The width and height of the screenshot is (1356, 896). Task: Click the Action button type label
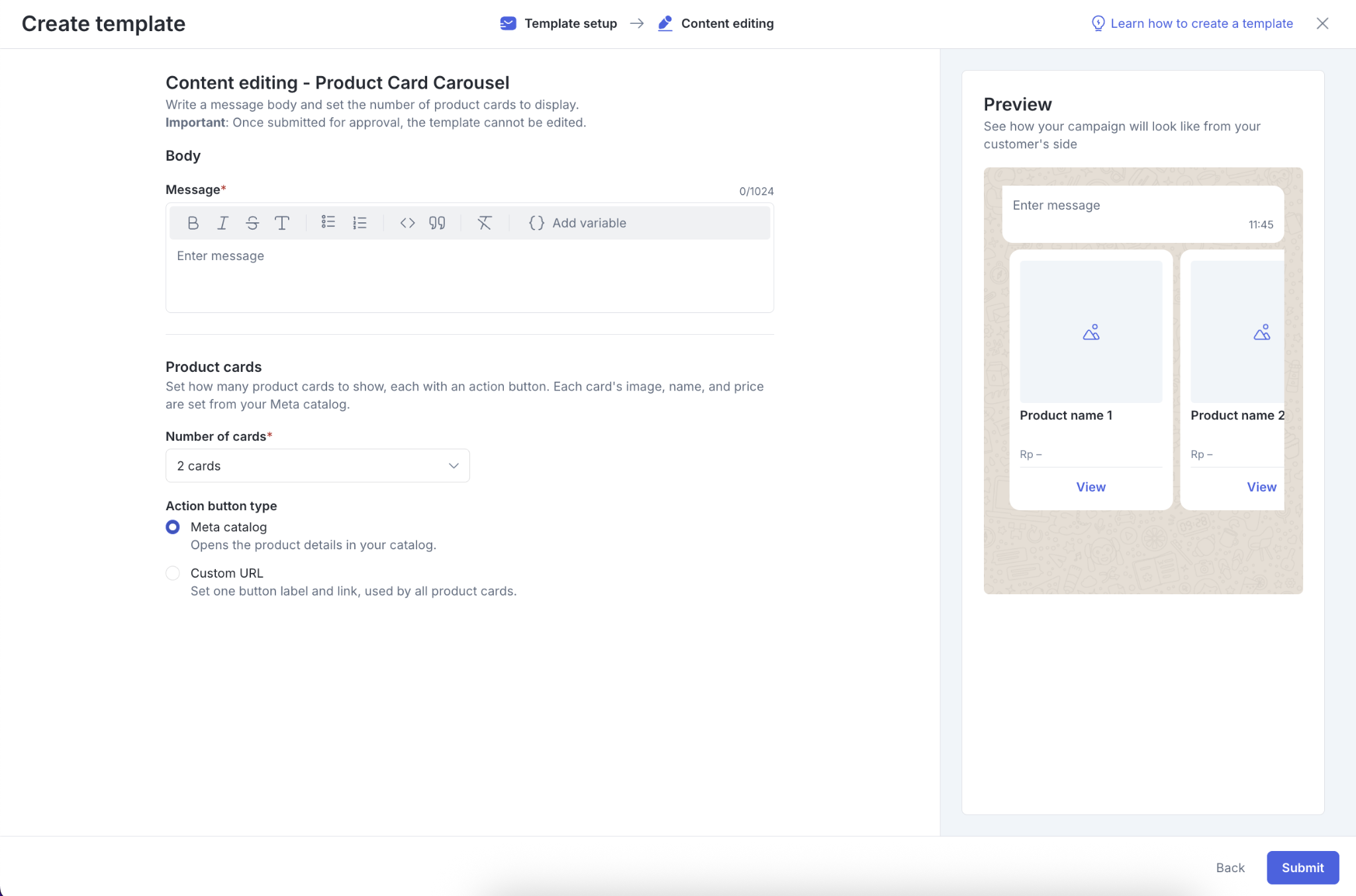pyautogui.click(x=221, y=506)
